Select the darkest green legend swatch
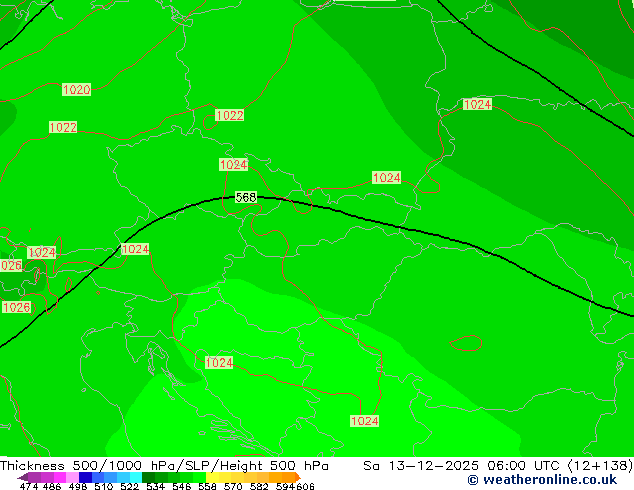Screen dimensions: 634x490 (x=148, y=477)
